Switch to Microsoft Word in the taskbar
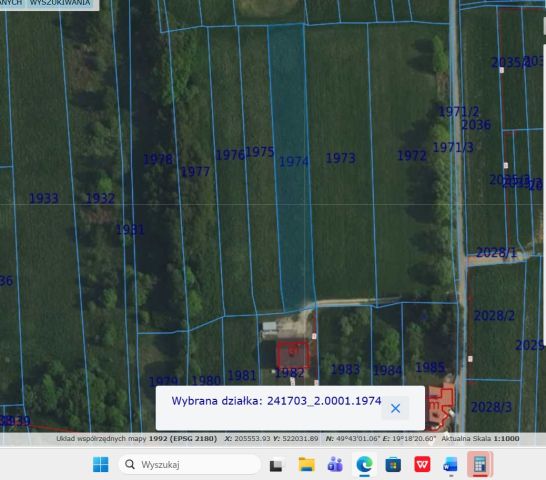Image resolution: width=546 pixels, height=480 pixels. tap(451, 465)
